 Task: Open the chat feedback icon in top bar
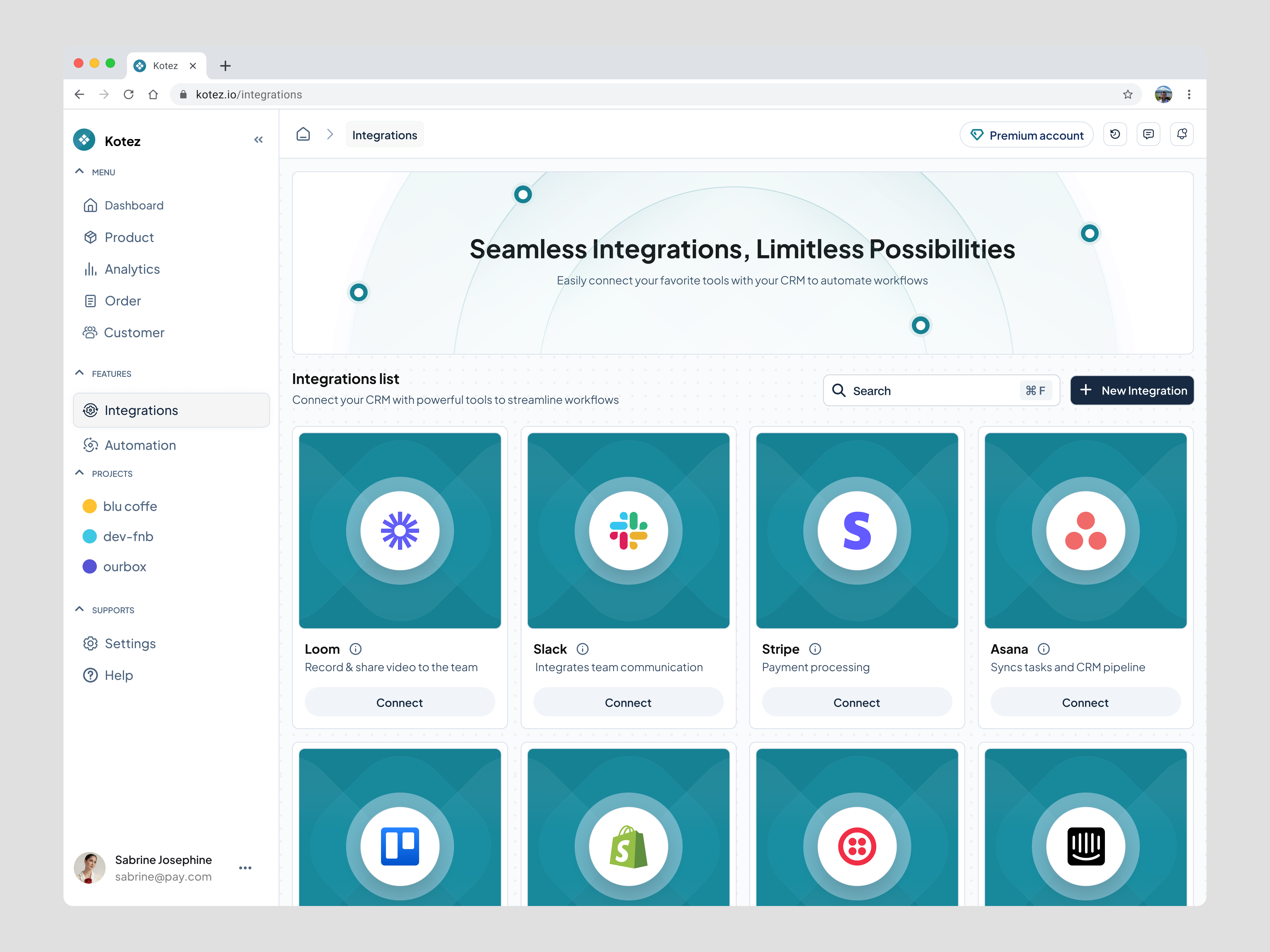coord(1148,134)
